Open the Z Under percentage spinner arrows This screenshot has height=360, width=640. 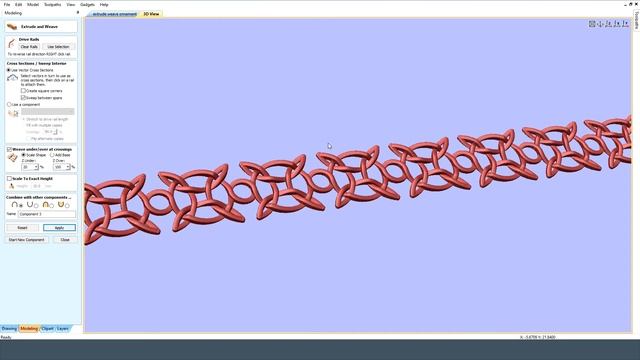37,167
